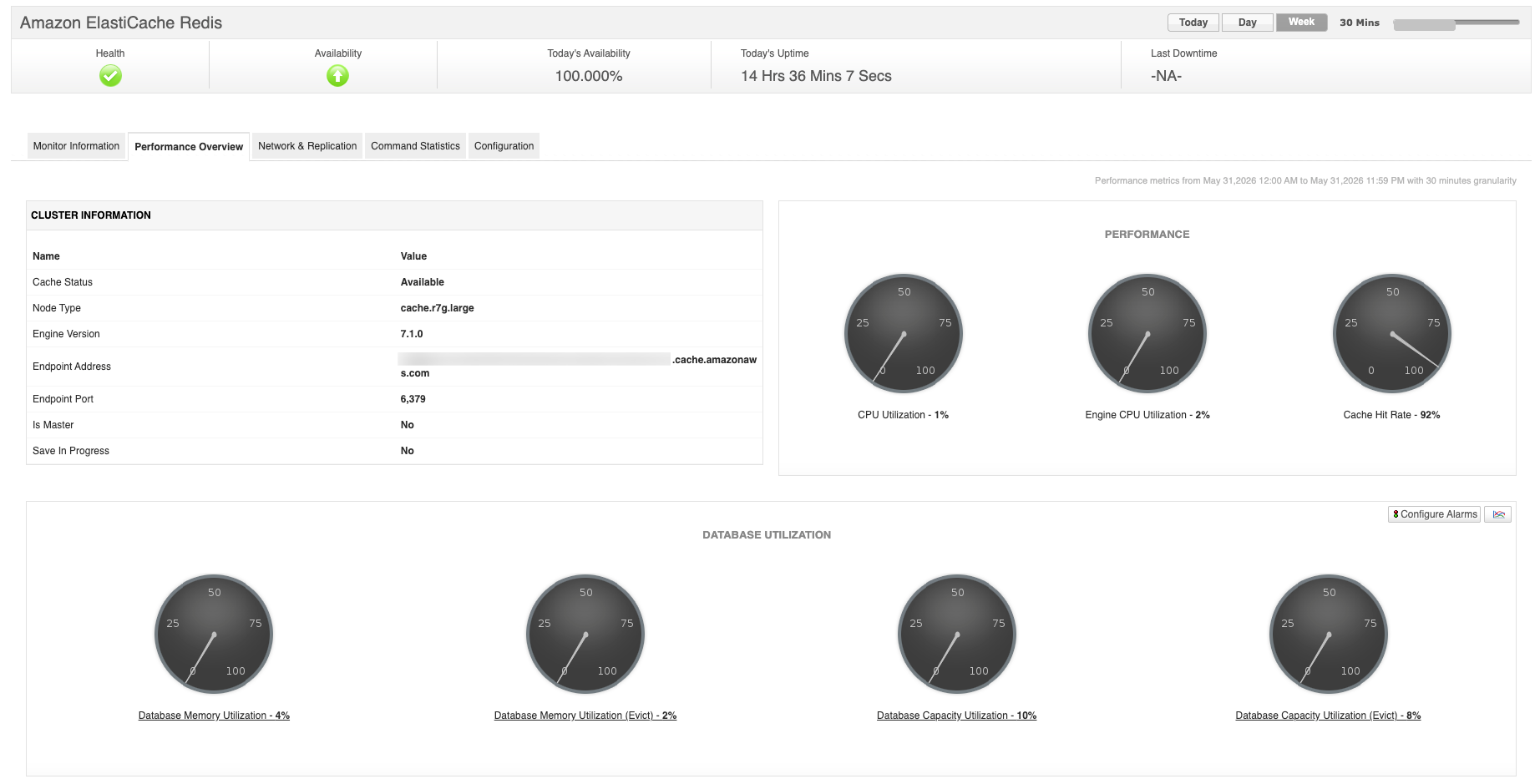Click the Cache Status value 'Available'
This screenshot has width=1540, height=784.
[422, 282]
